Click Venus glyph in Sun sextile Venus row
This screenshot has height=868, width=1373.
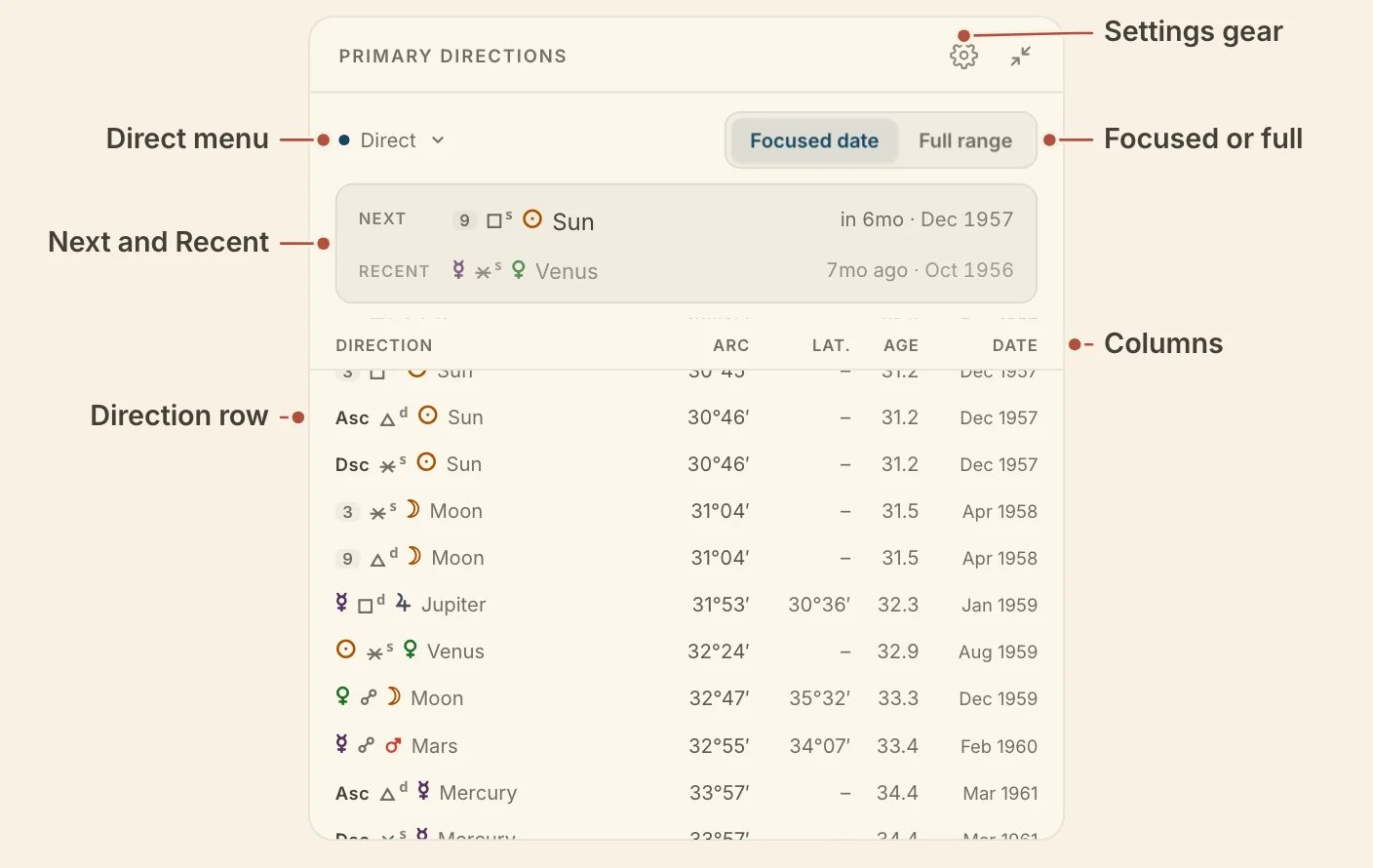point(411,650)
